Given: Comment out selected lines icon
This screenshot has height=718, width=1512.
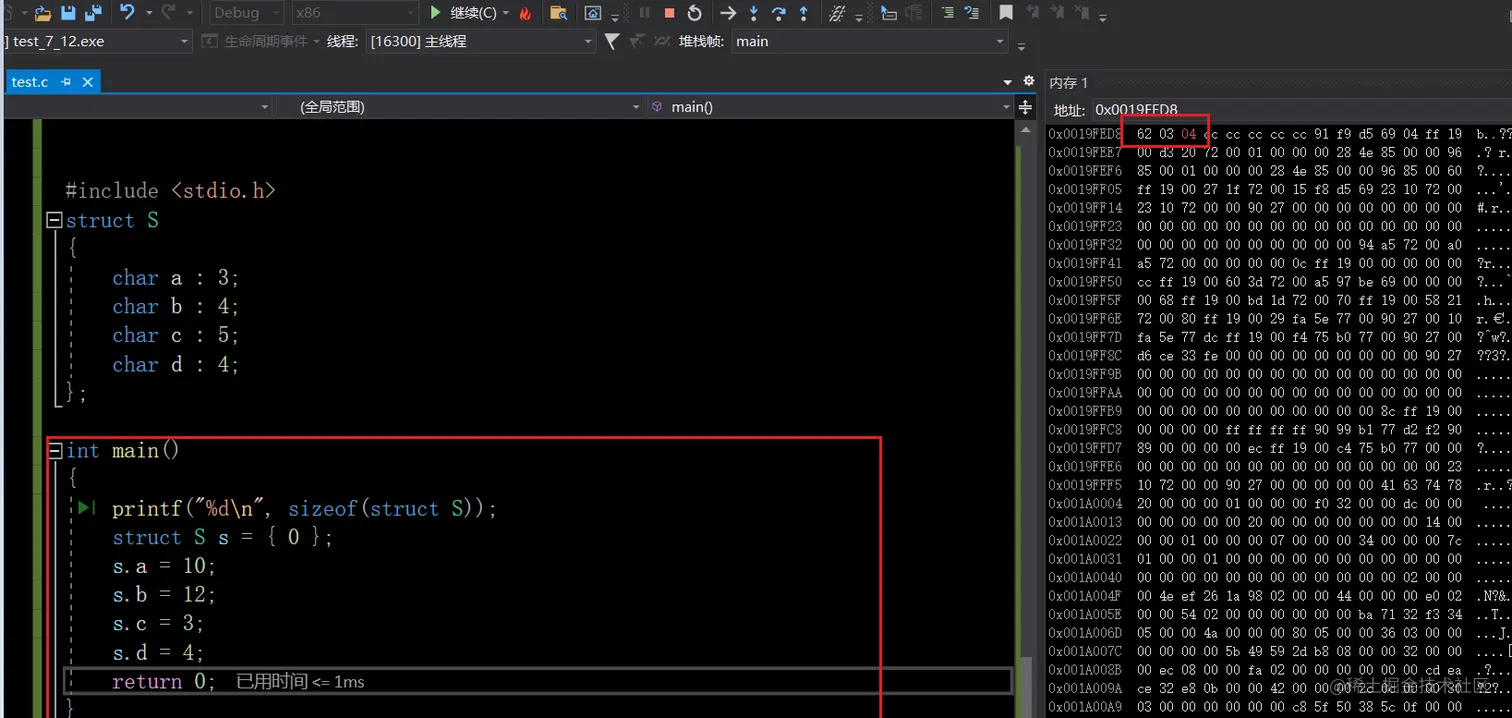Looking at the screenshot, I should [947, 13].
